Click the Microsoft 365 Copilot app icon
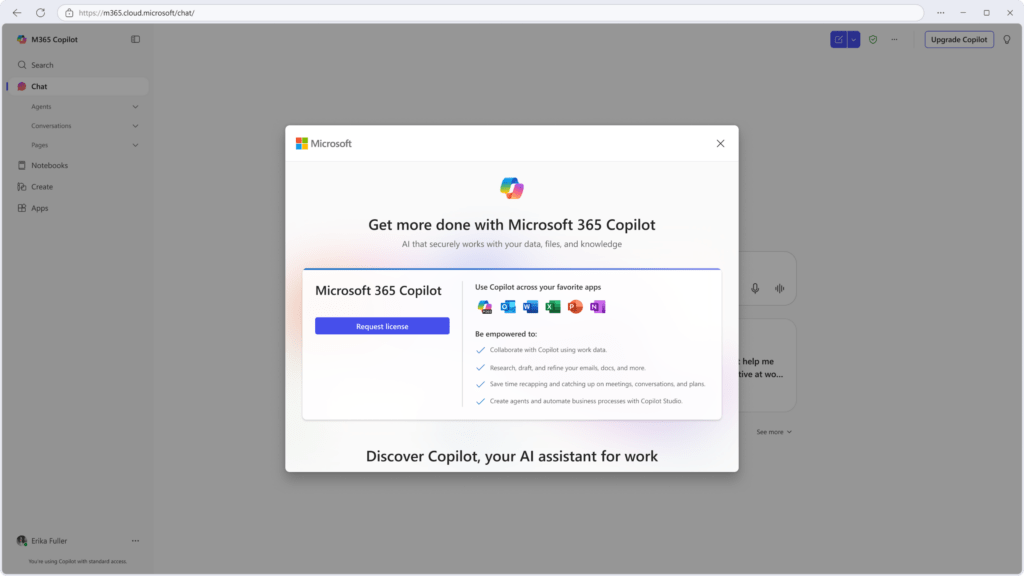This screenshot has width=1024, height=576. pyautogui.click(x=483, y=306)
